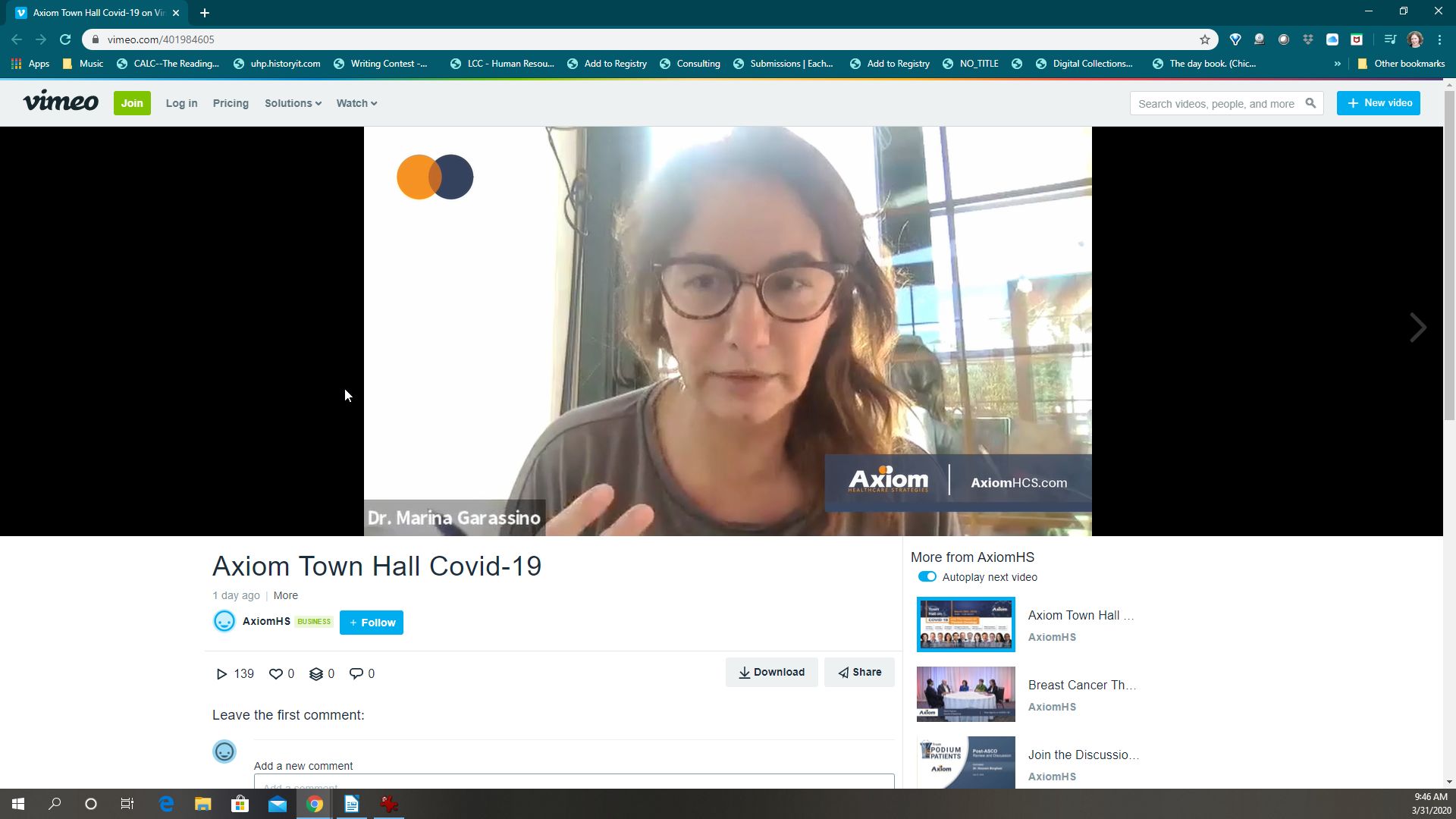The width and height of the screenshot is (1456, 819).
Task: Click the heart likes icon
Action: [276, 673]
